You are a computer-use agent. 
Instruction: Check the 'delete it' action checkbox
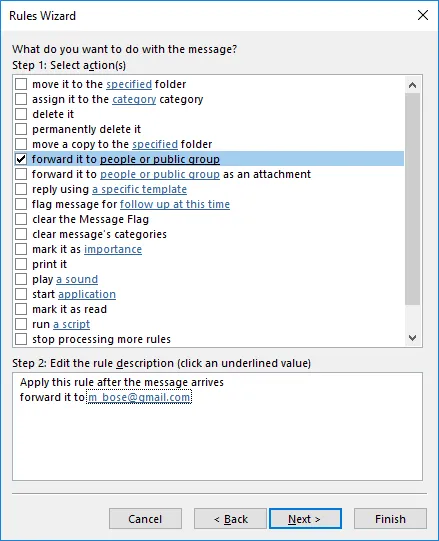point(21,114)
